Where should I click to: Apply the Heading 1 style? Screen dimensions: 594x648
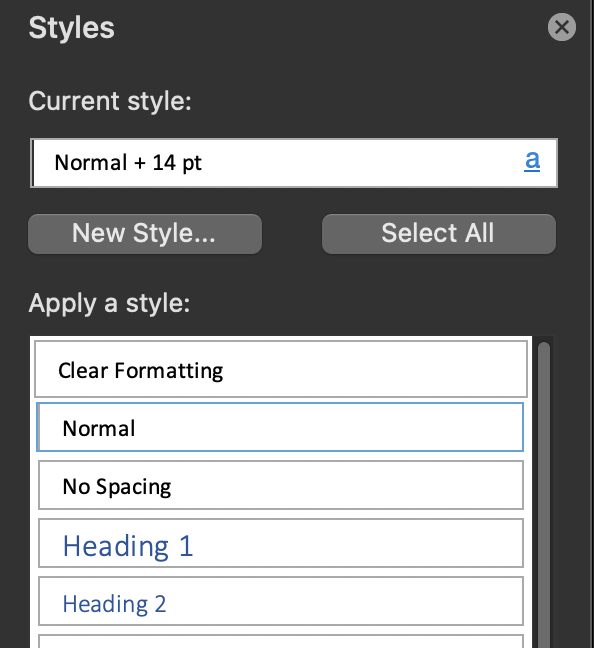281,543
